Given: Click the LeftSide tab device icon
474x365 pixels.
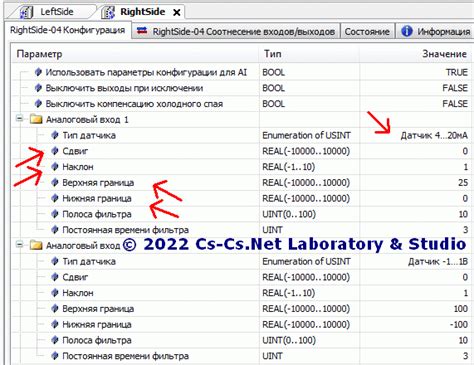Looking at the screenshot, I should click(x=26, y=12).
